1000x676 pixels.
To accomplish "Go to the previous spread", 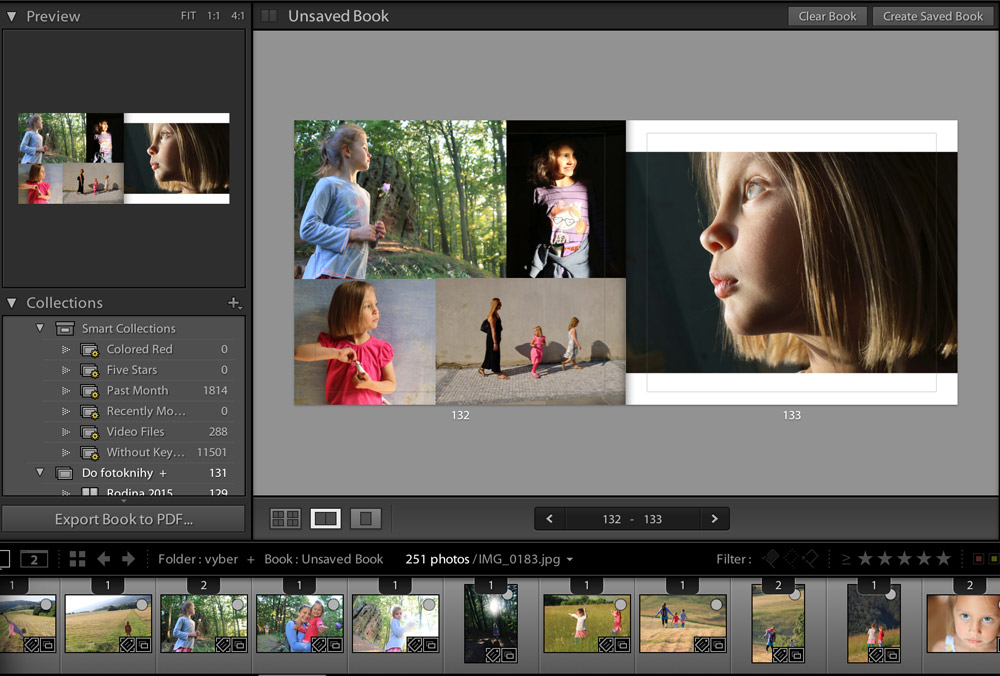I will pos(550,519).
